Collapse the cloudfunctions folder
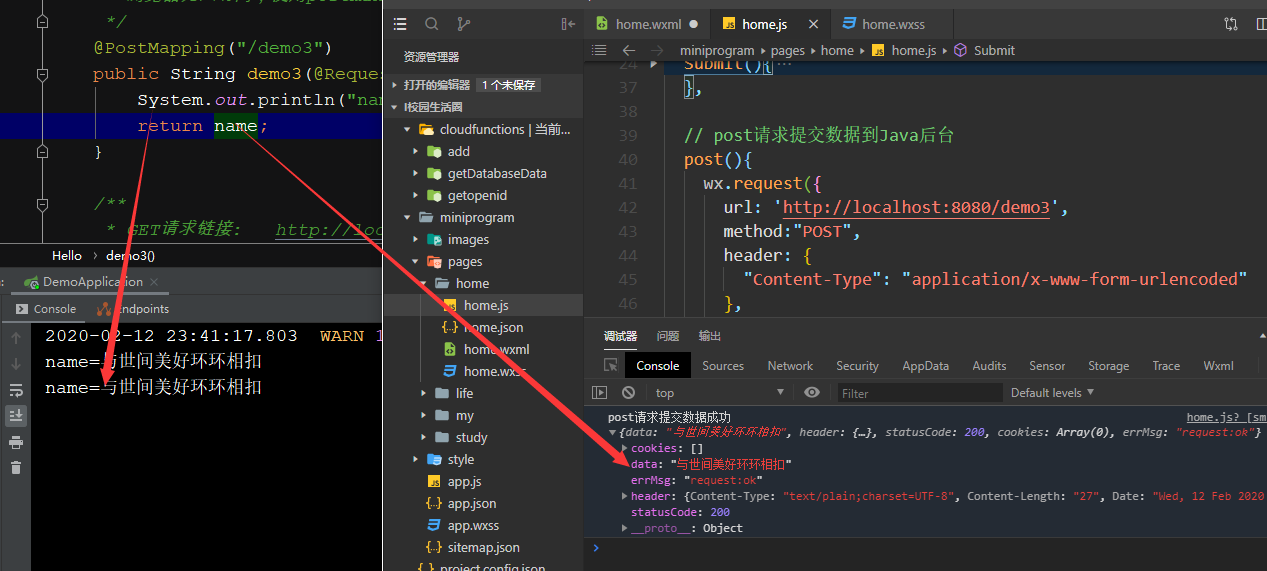Image resolution: width=1267 pixels, height=571 pixels. point(407,129)
